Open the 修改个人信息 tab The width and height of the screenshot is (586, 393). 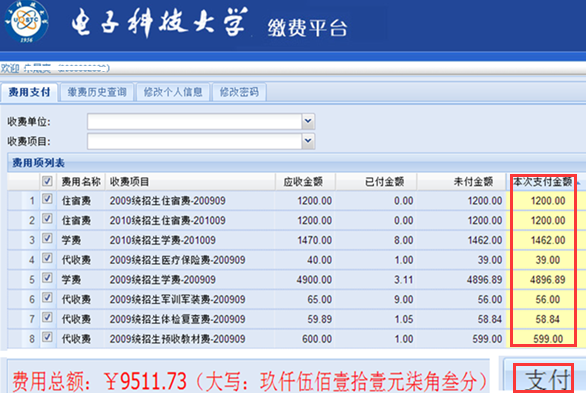(173, 92)
